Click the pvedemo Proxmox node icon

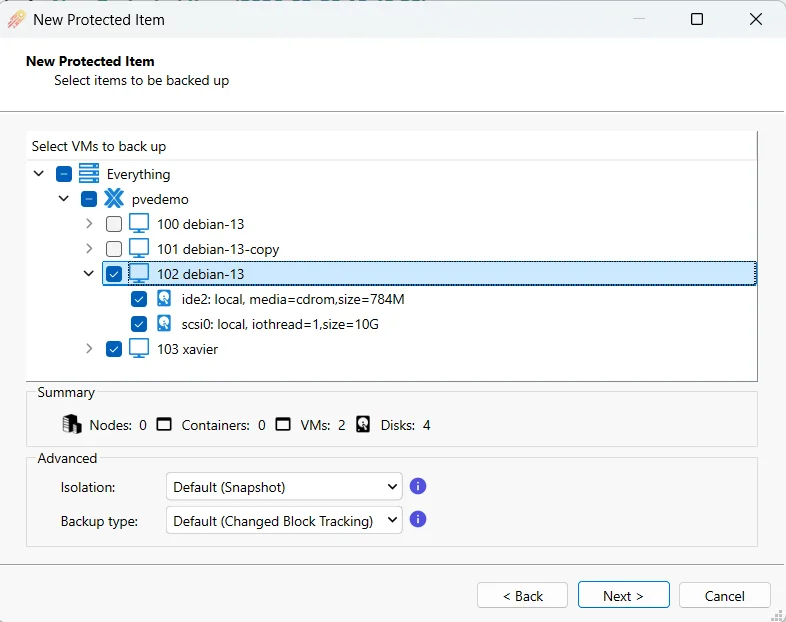(x=114, y=199)
